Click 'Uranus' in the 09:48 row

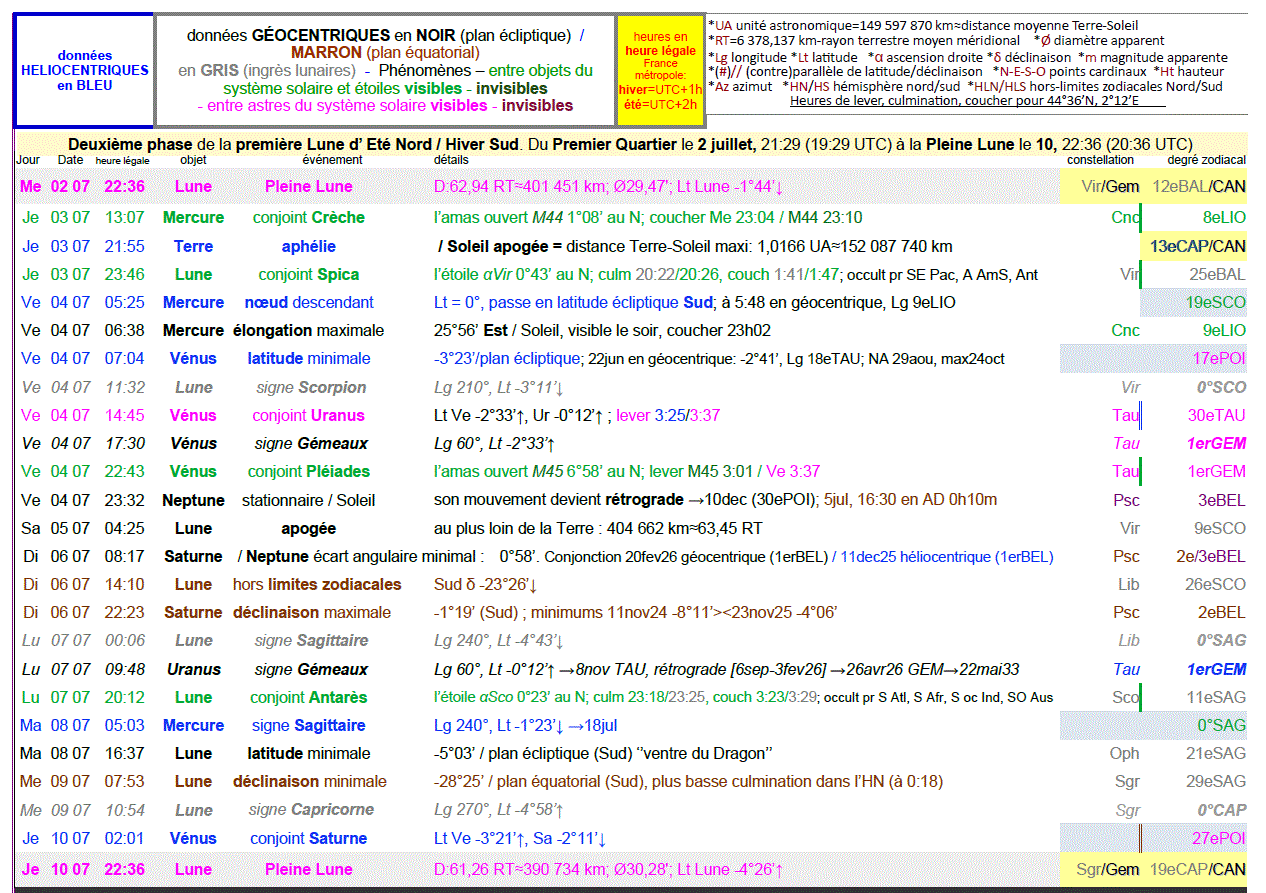(194, 669)
